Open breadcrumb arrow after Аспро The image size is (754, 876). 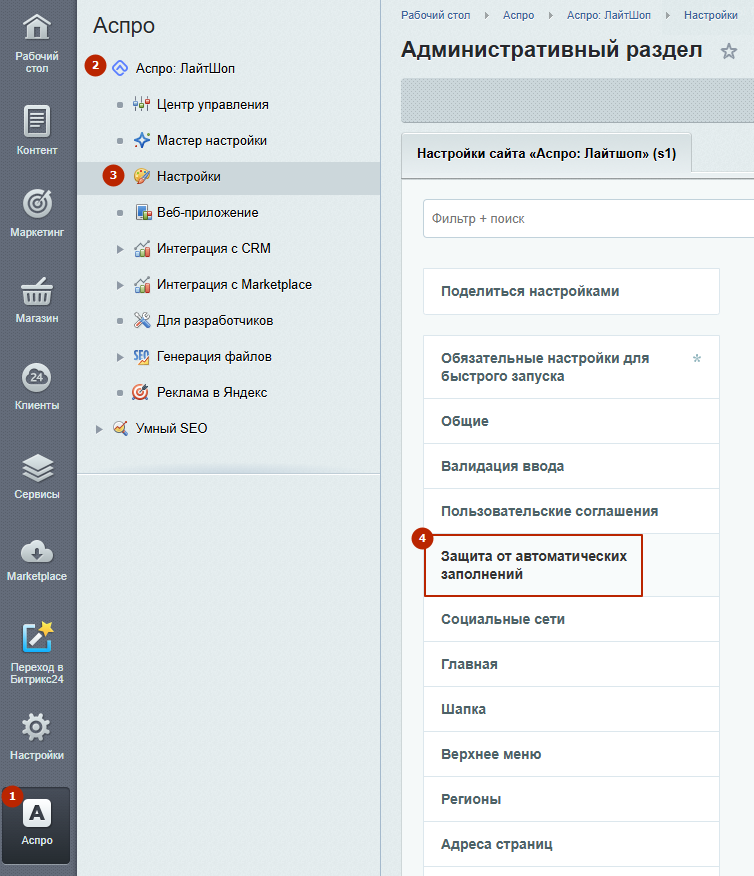551,16
